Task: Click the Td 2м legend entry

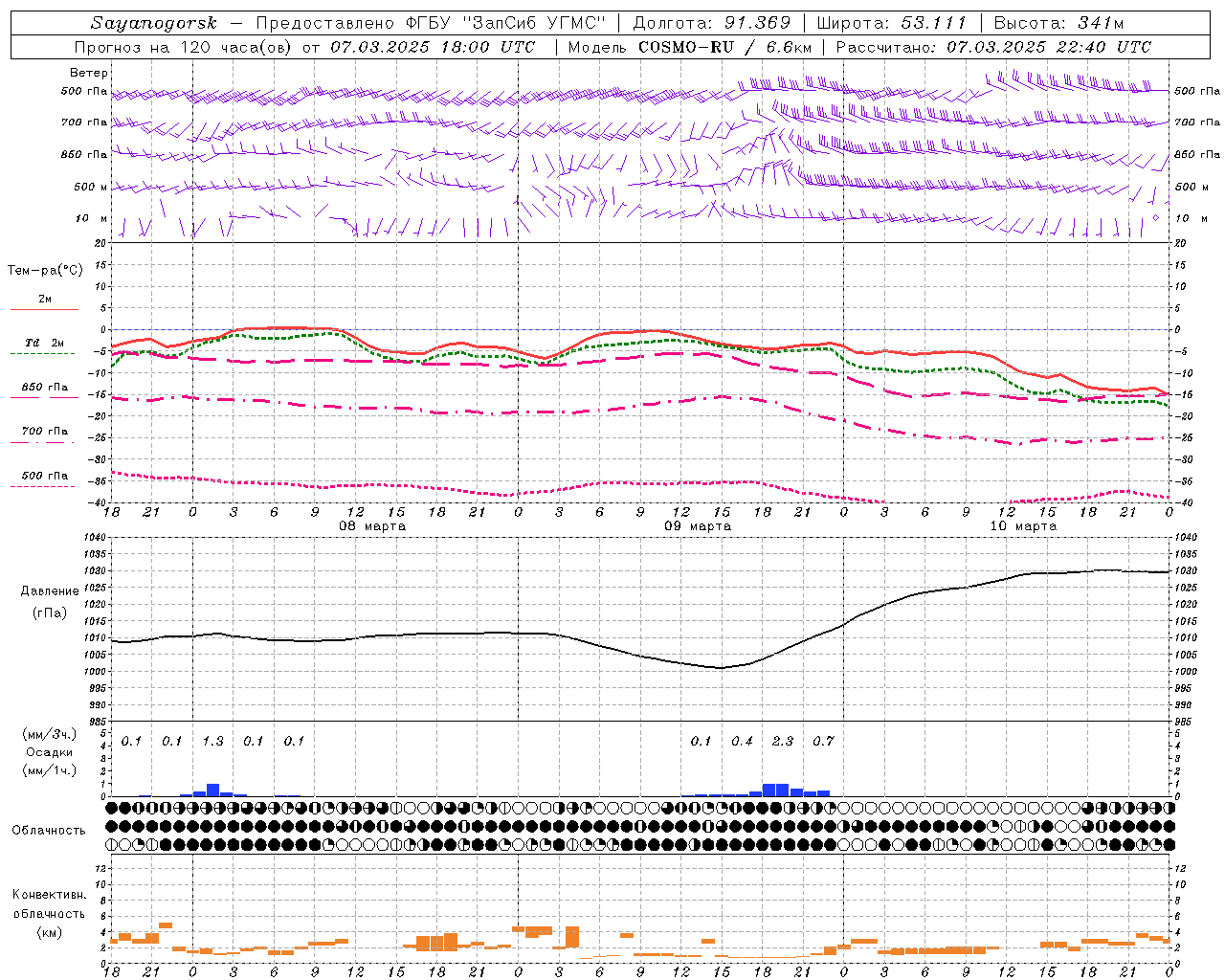Action: tap(45, 343)
